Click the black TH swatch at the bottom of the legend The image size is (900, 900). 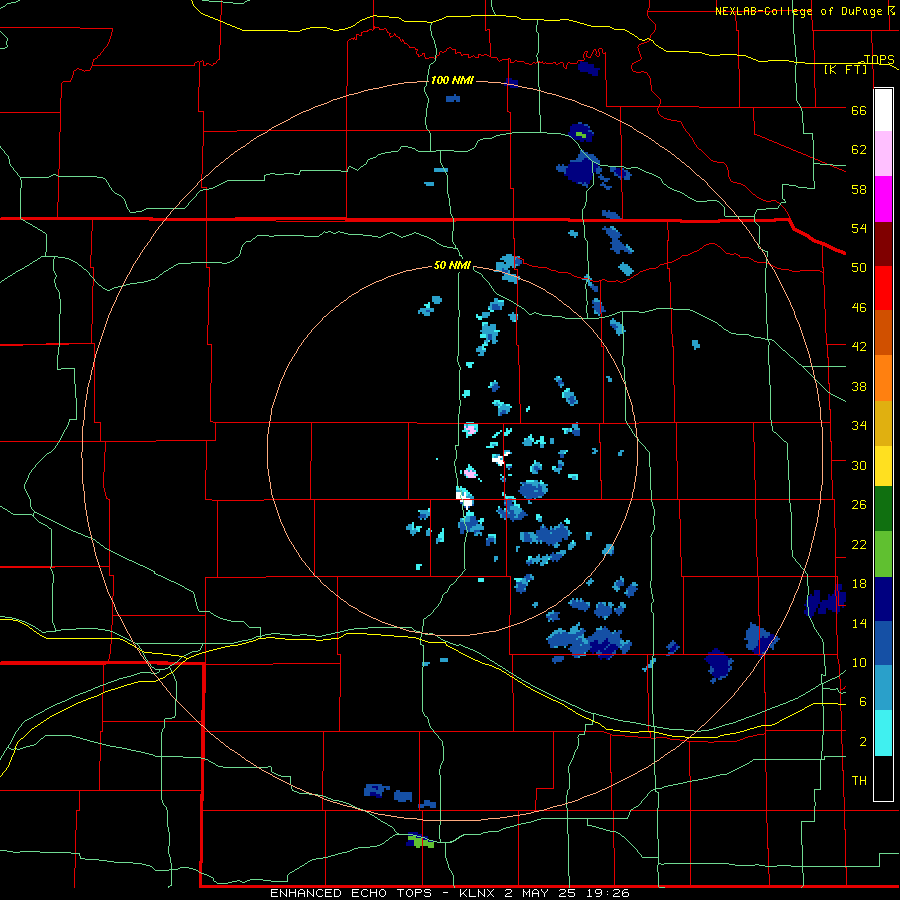[883, 777]
